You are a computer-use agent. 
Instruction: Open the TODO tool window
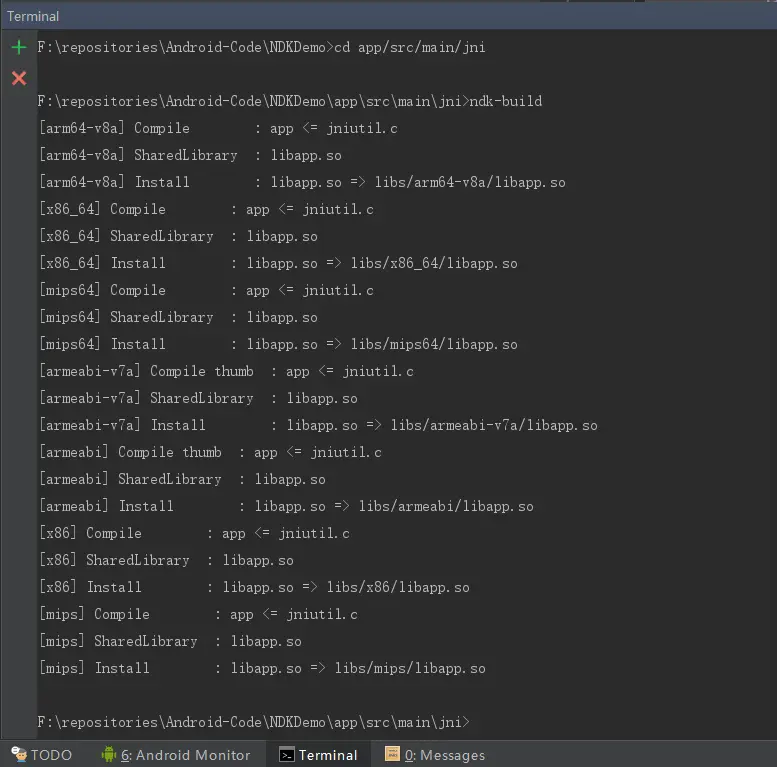click(x=42, y=755)
